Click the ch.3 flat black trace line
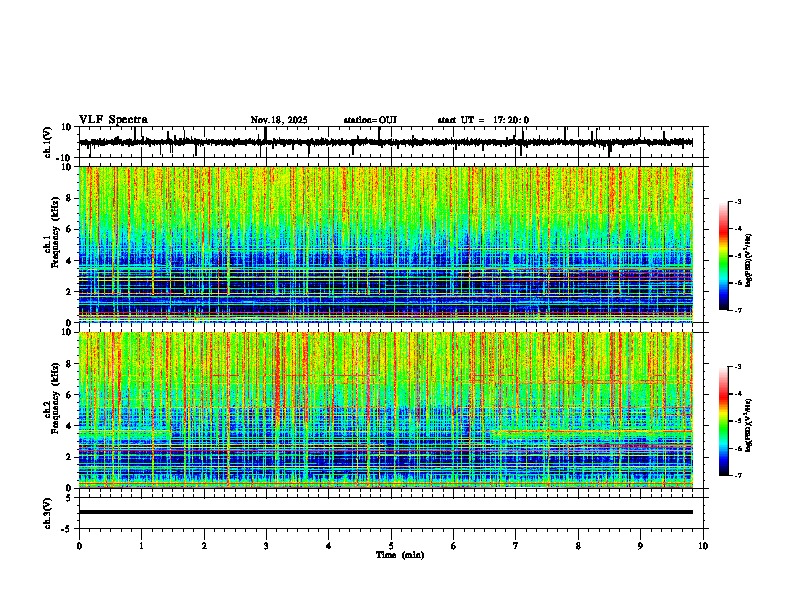 point(386,512)
